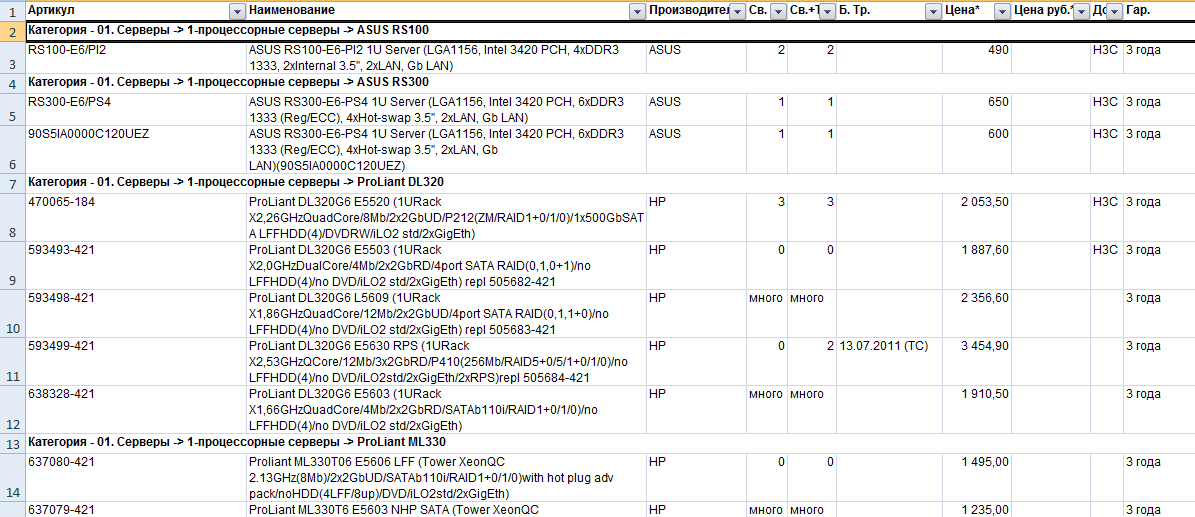Screen dimensions: 1195x517
Task: Select row header number 11
Action: 11,361
